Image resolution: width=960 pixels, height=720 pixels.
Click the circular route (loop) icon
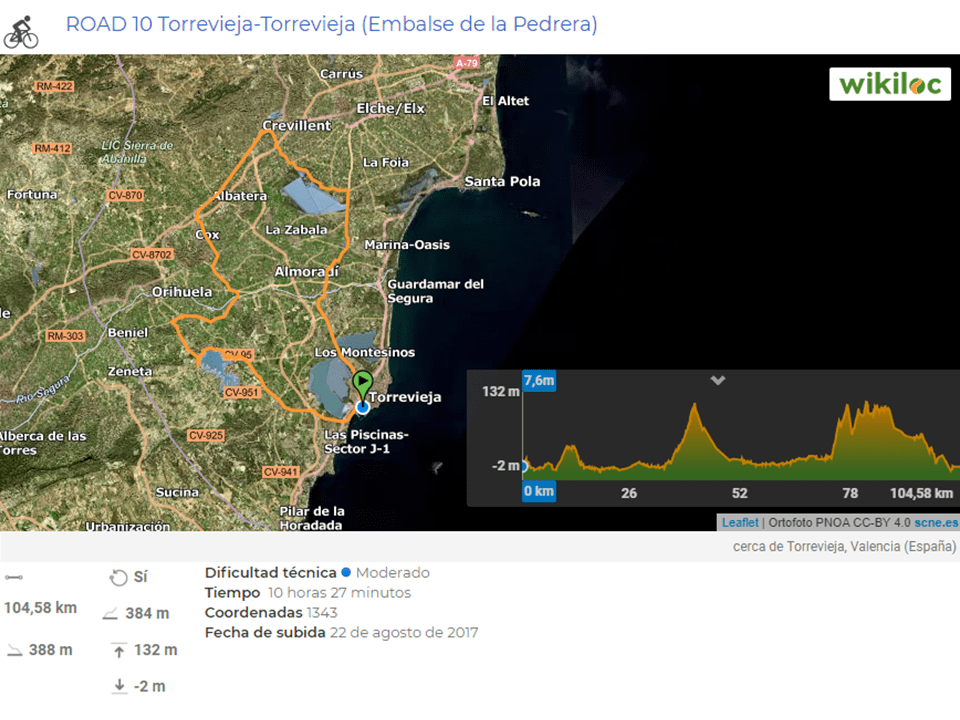(x=119, y=577)
